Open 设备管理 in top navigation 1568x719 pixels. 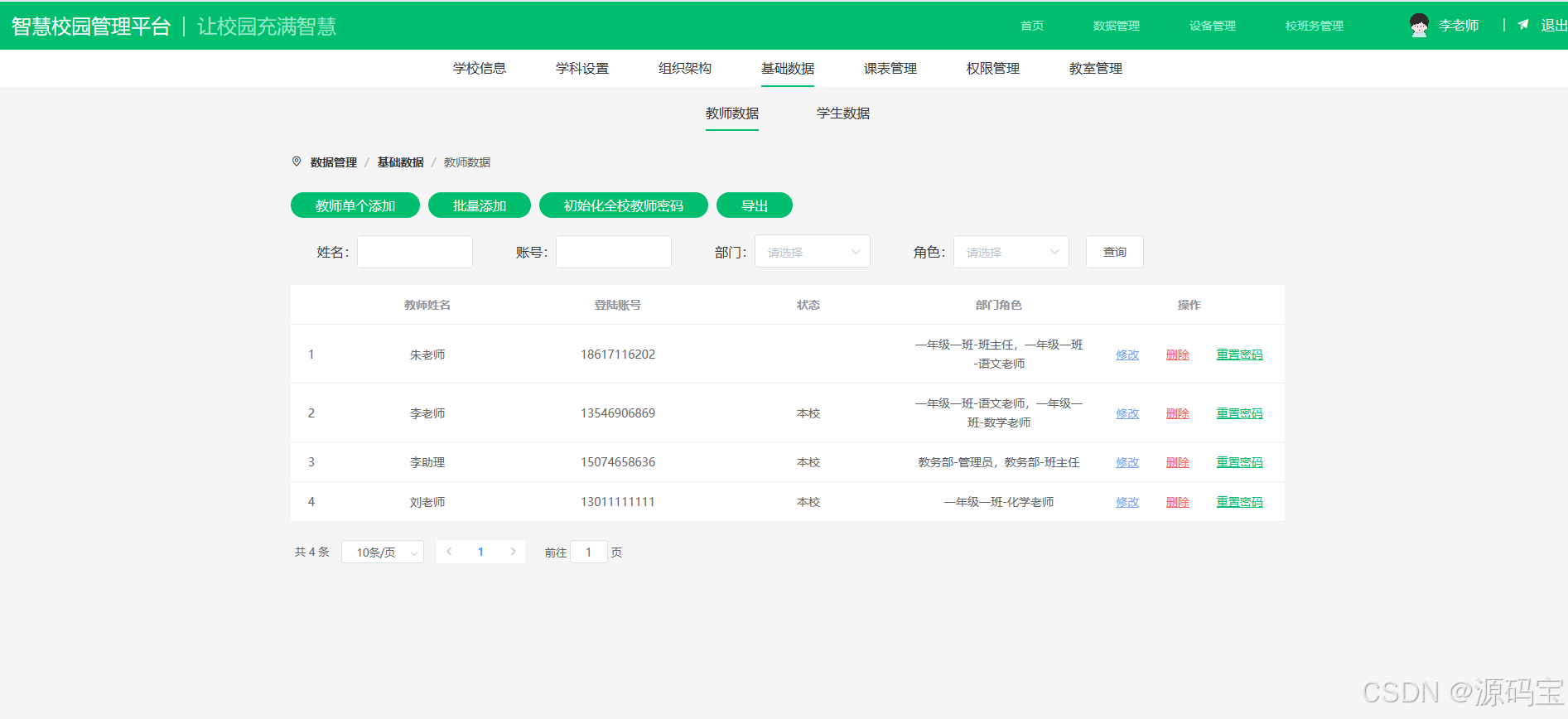1213,26
